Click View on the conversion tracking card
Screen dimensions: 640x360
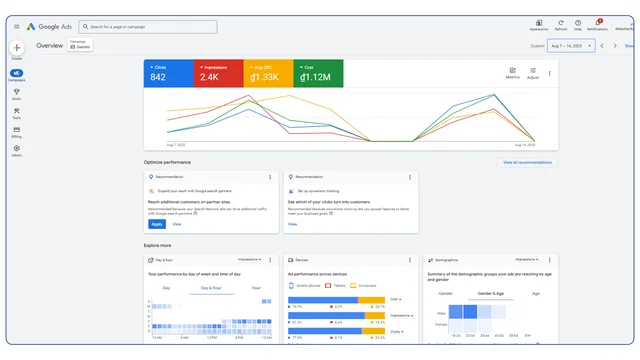[x=293, y=224]
